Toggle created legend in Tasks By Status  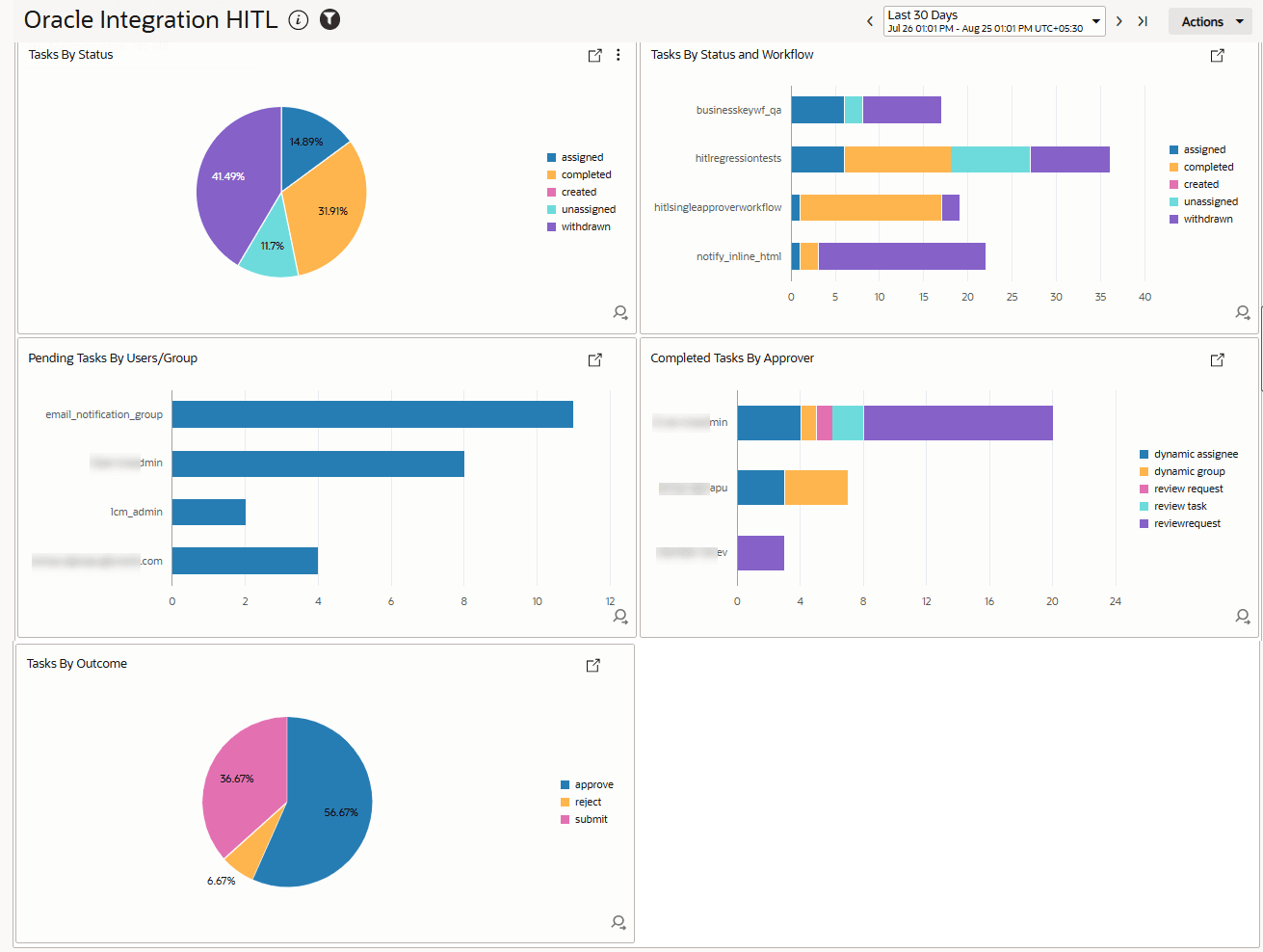point(572,192)
